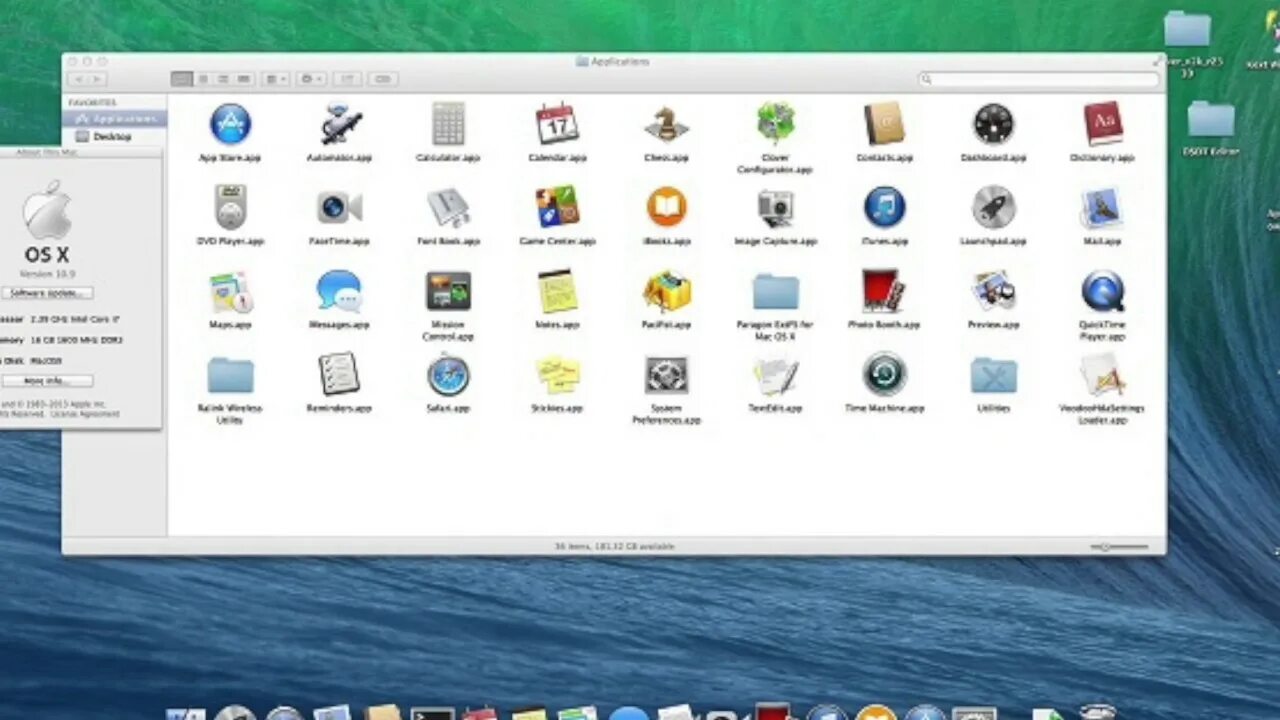Open iBooks.app
The width and height of the screenshot is (1280, 720).
[666, 208]
